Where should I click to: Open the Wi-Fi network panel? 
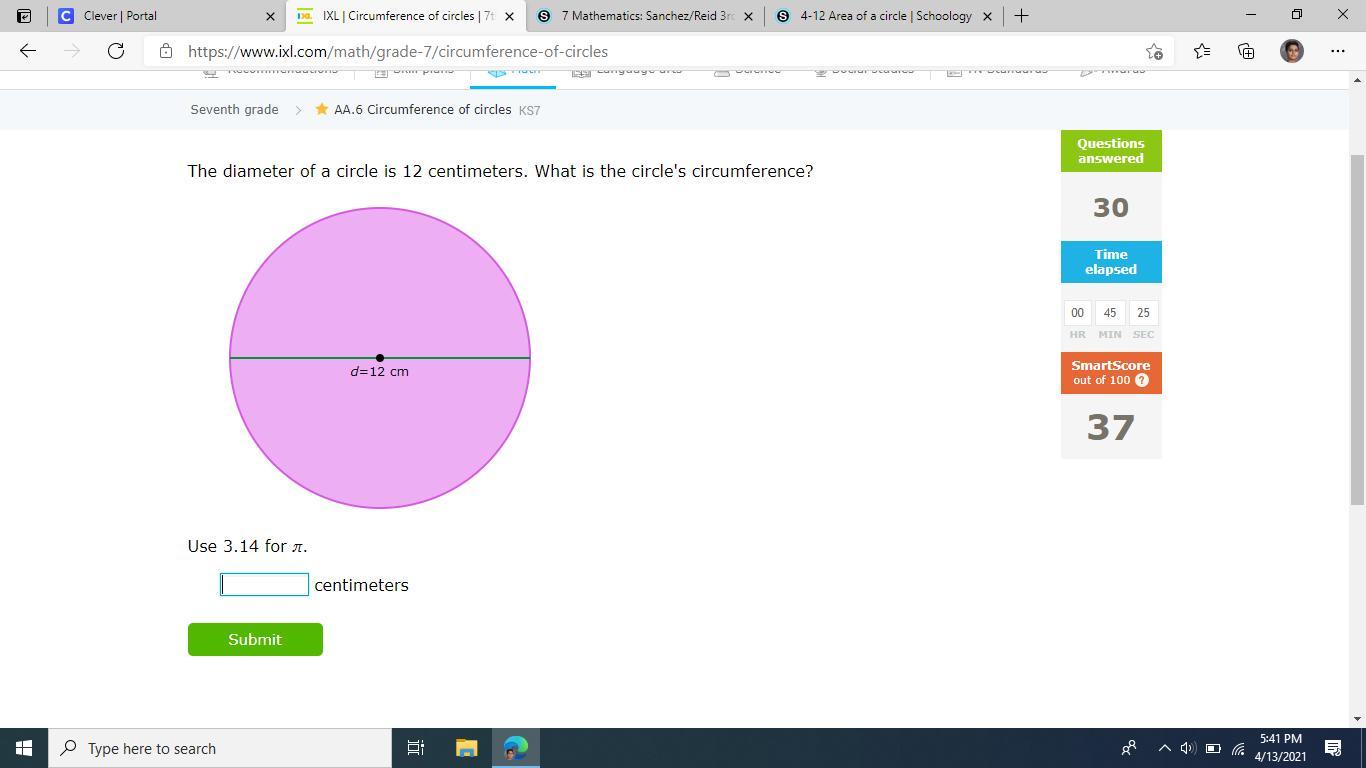pyautogui.click(x=1238, y=748)
